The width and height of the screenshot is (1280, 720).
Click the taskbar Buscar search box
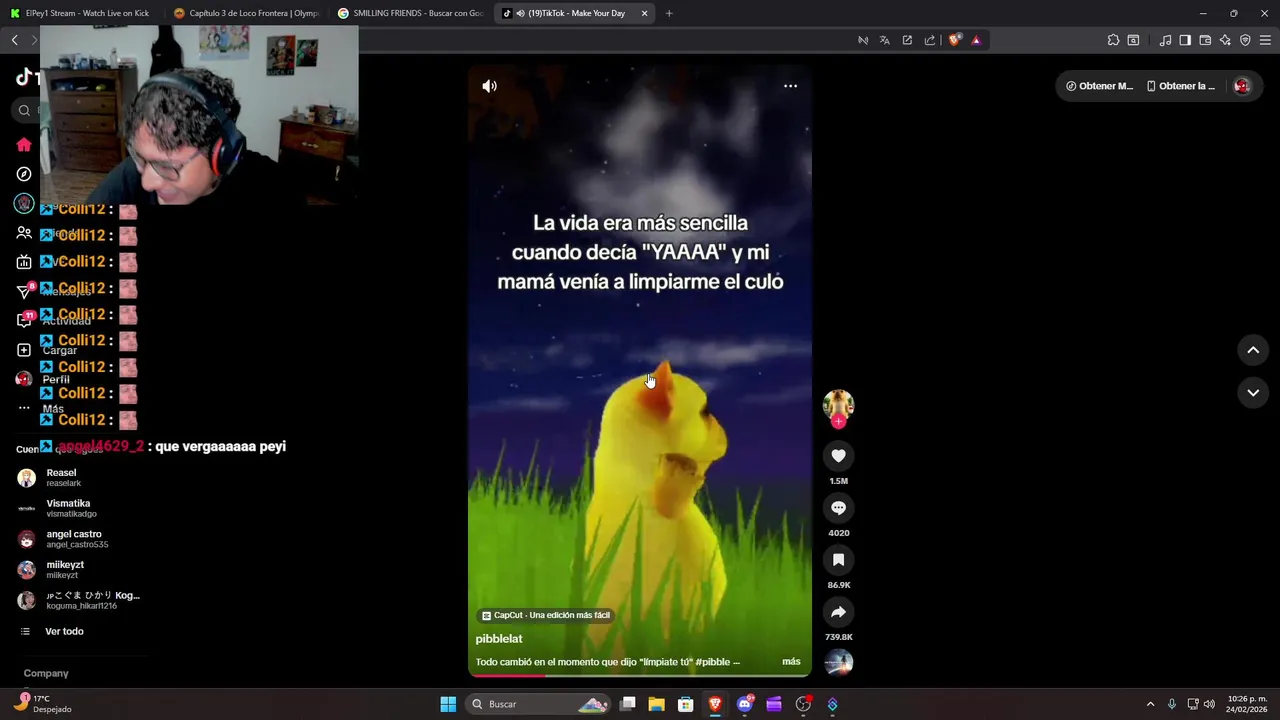tap(540, 704)
